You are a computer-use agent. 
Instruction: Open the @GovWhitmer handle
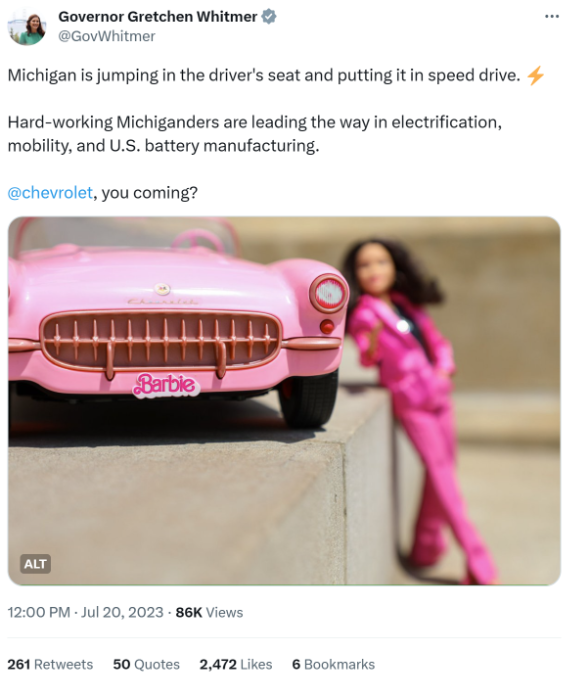[x=107, y=36]
